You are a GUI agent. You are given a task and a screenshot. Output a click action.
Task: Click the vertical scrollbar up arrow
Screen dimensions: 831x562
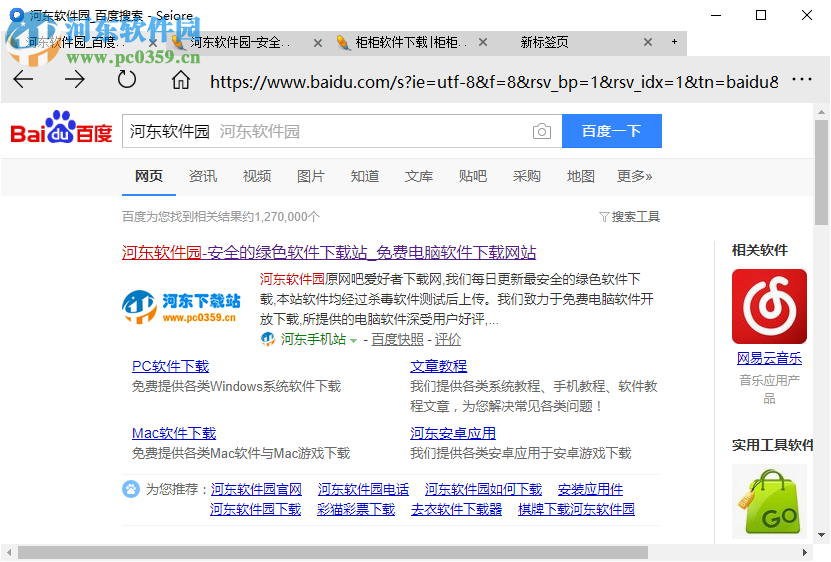821,112
